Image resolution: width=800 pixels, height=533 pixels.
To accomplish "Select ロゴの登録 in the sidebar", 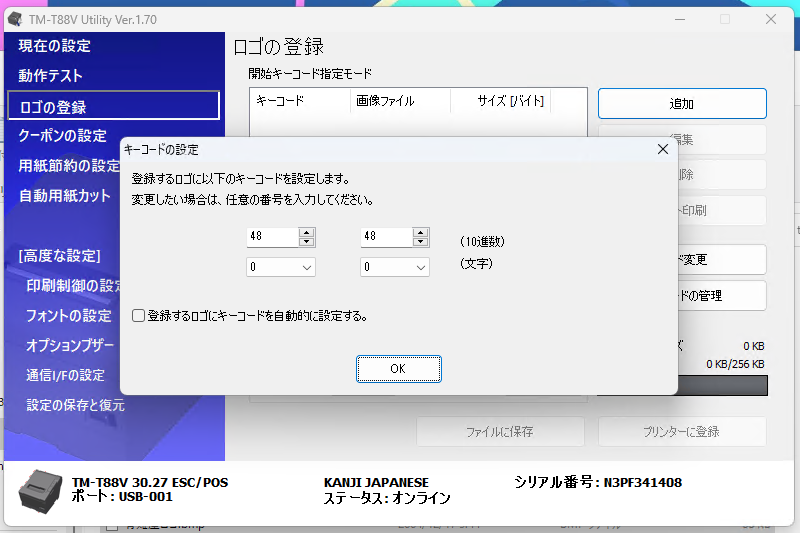I will pos(114,106).
